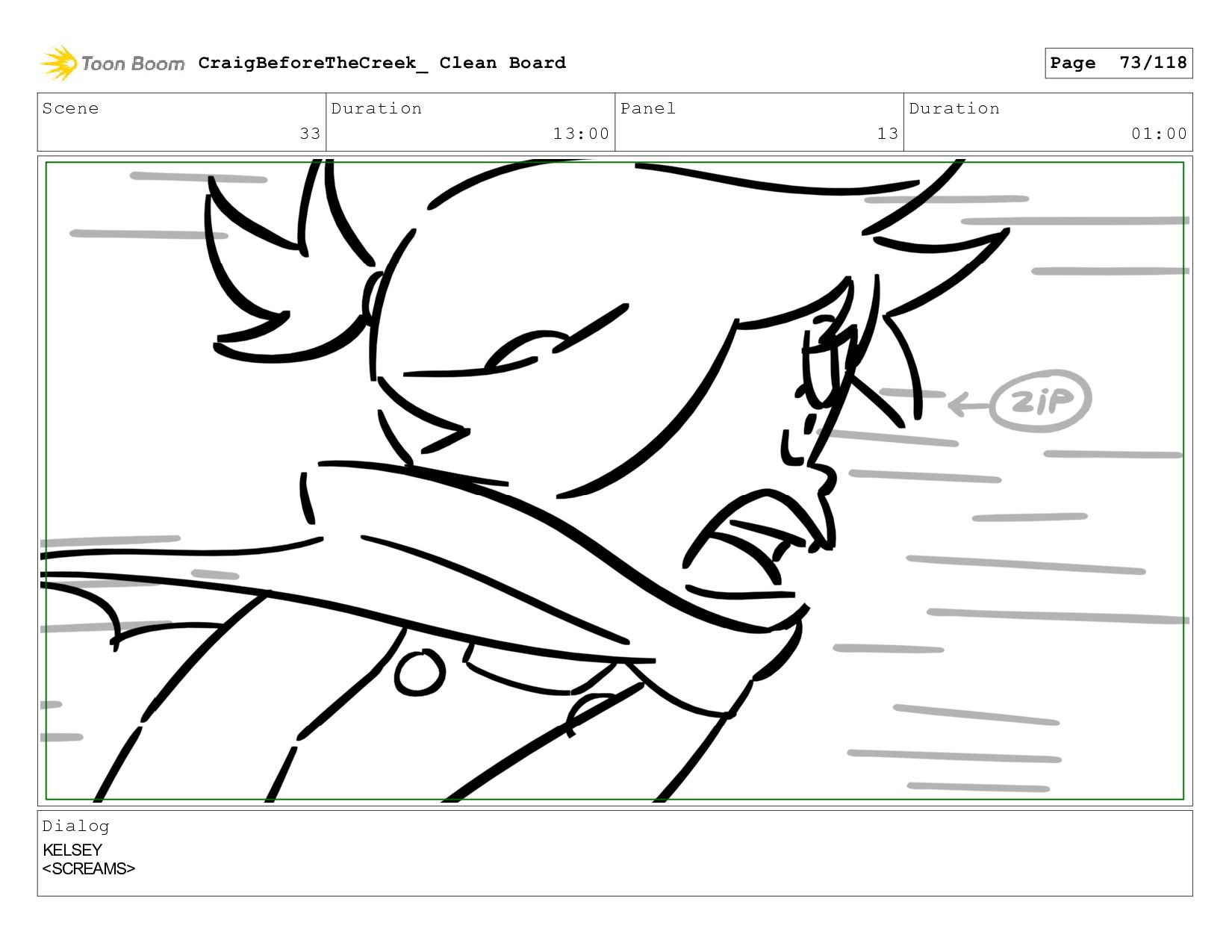Click the Toon Boom logo

coord(112,63)
